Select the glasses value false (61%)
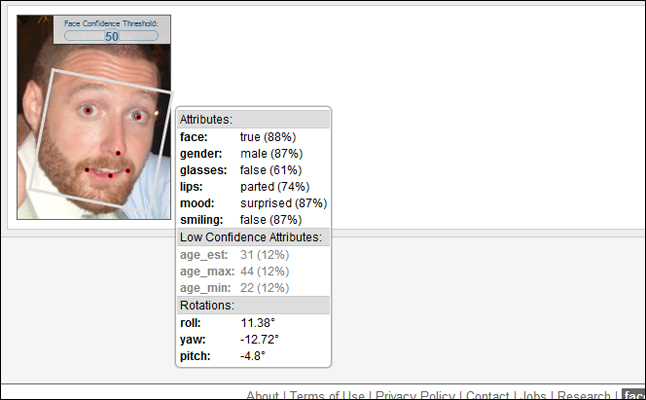The height and width of the screenshot is (400, 646). tap(271, 170)
